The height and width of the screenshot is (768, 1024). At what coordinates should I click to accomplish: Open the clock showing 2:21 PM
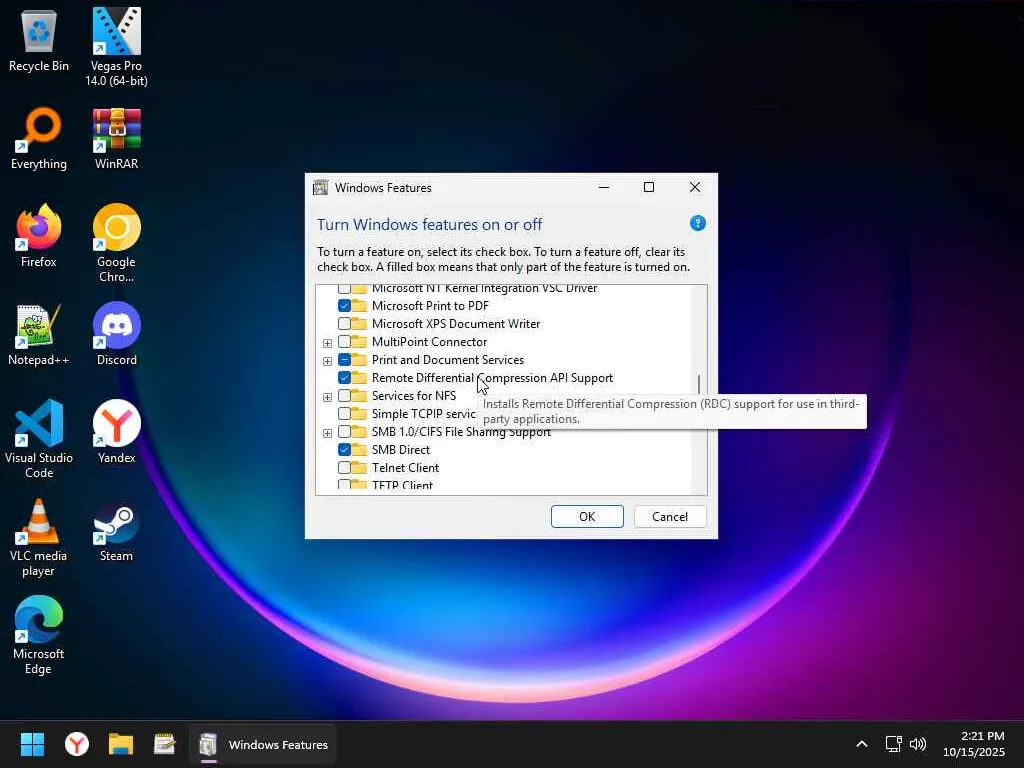tap(973, 744)
